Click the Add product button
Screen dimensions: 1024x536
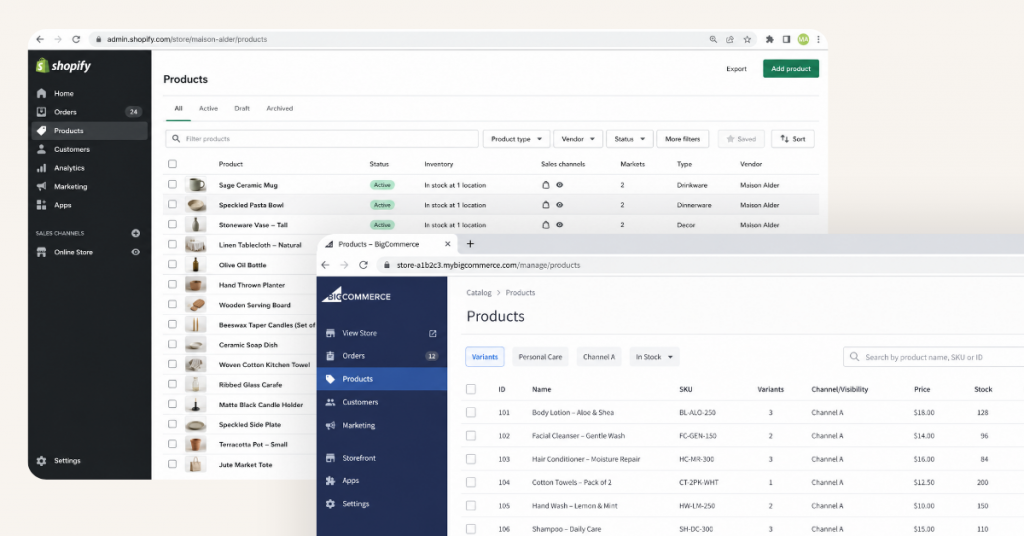click(x=791, y=69)
